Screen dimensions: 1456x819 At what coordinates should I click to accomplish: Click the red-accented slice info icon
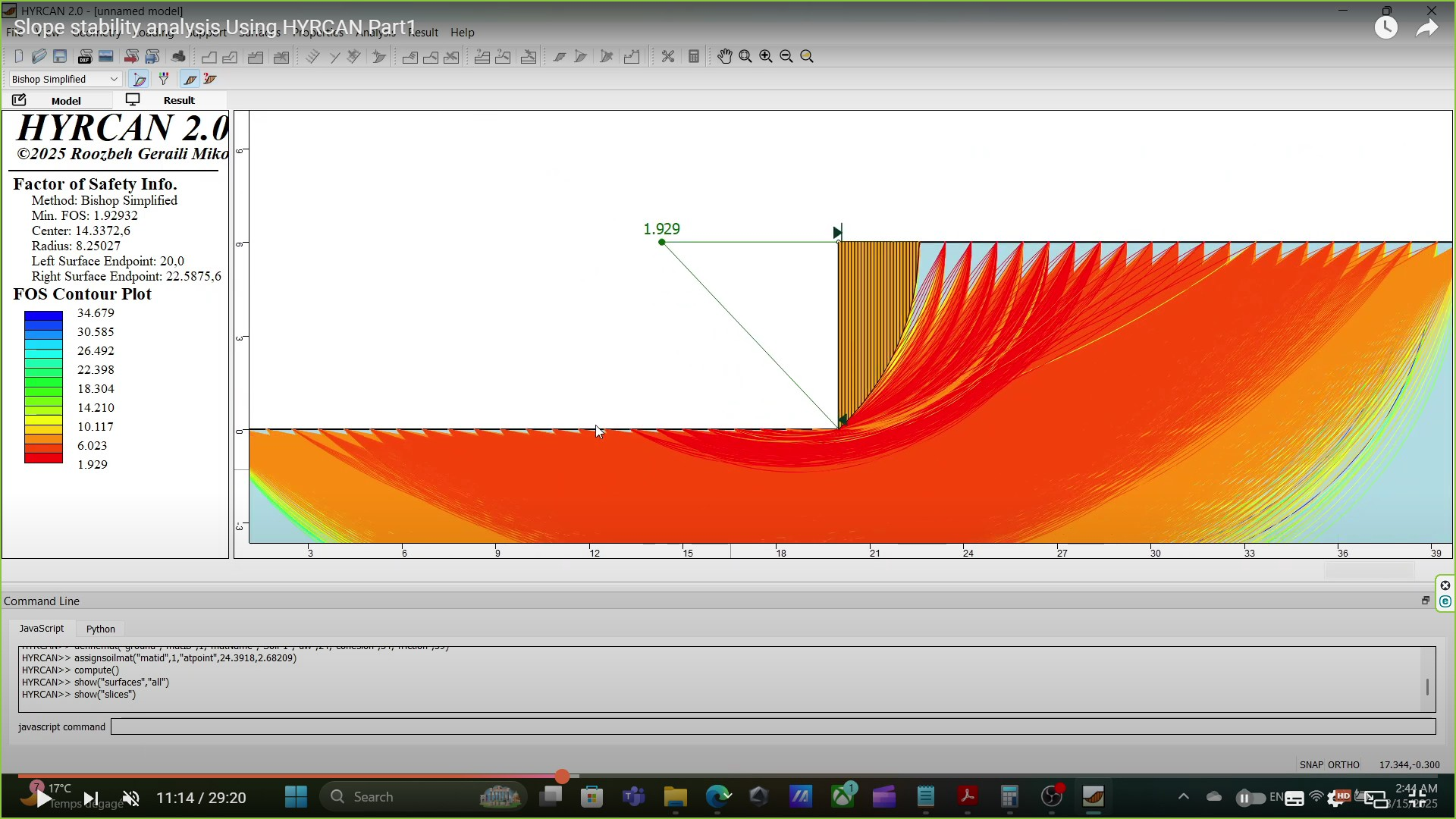point(210,79)
